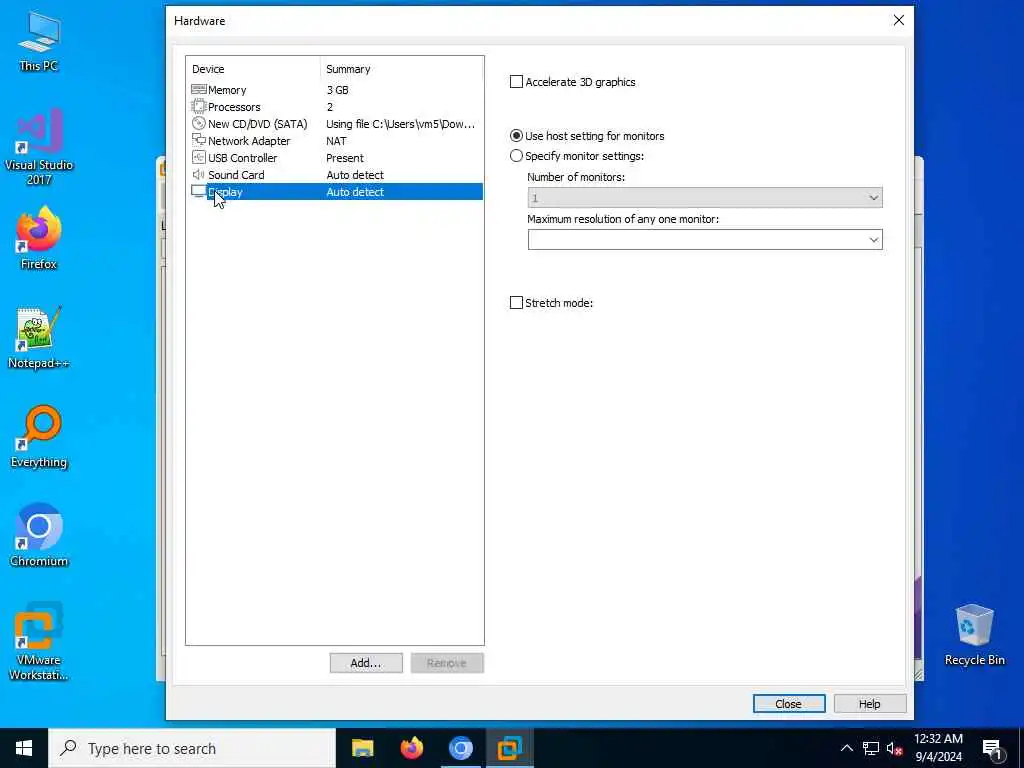Select the 'Present' USB summary value
Screen dimensions: 1024x768
tap(345, 158)
